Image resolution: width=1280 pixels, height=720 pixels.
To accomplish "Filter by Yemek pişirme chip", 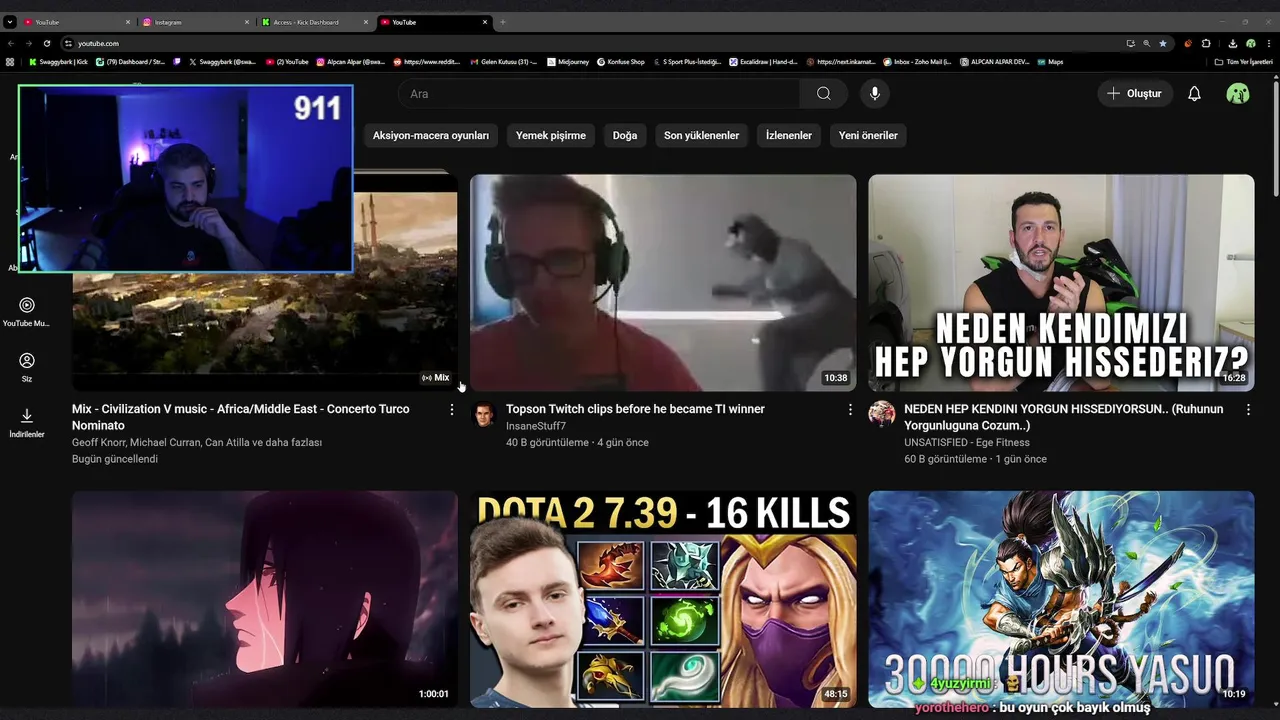I will [x=551, y=135].
